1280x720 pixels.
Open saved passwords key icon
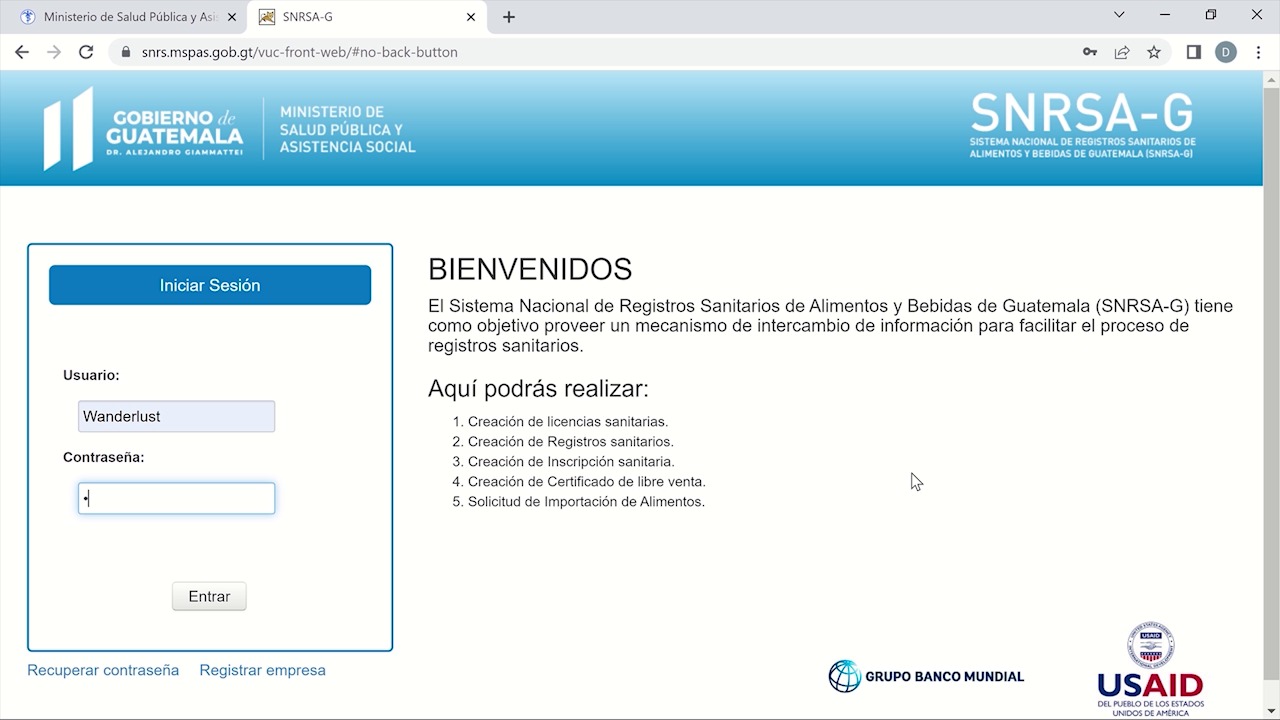tap(1090, 52)
